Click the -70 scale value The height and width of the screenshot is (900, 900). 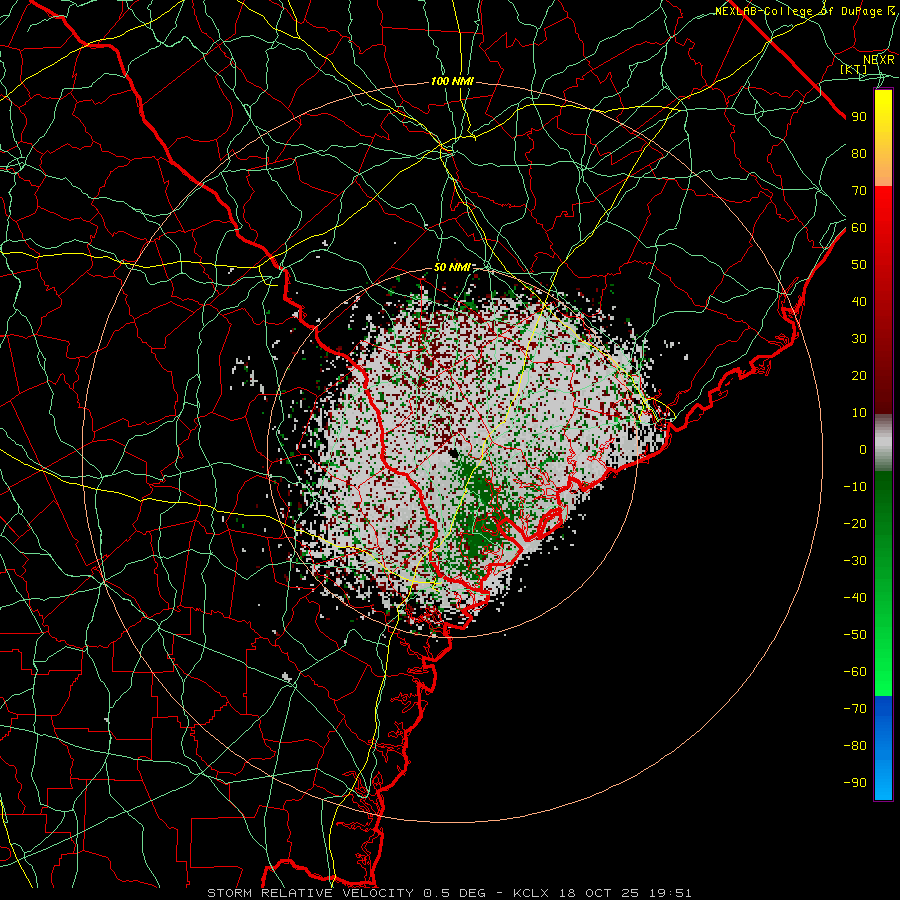(x=855, y=709)
